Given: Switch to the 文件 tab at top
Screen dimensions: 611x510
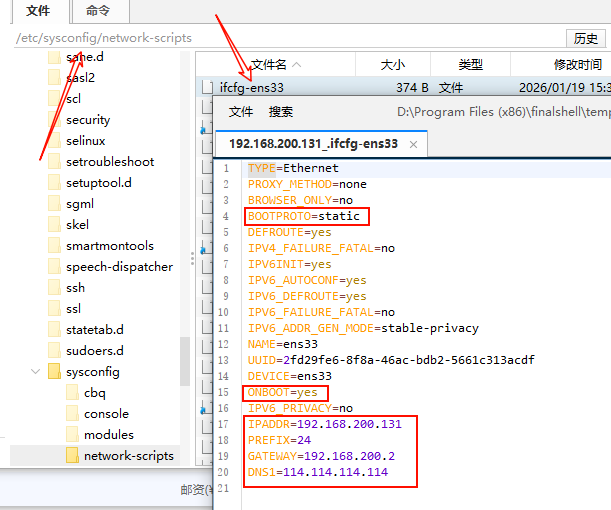Looking at the screenshot, I should pos(38,11).
